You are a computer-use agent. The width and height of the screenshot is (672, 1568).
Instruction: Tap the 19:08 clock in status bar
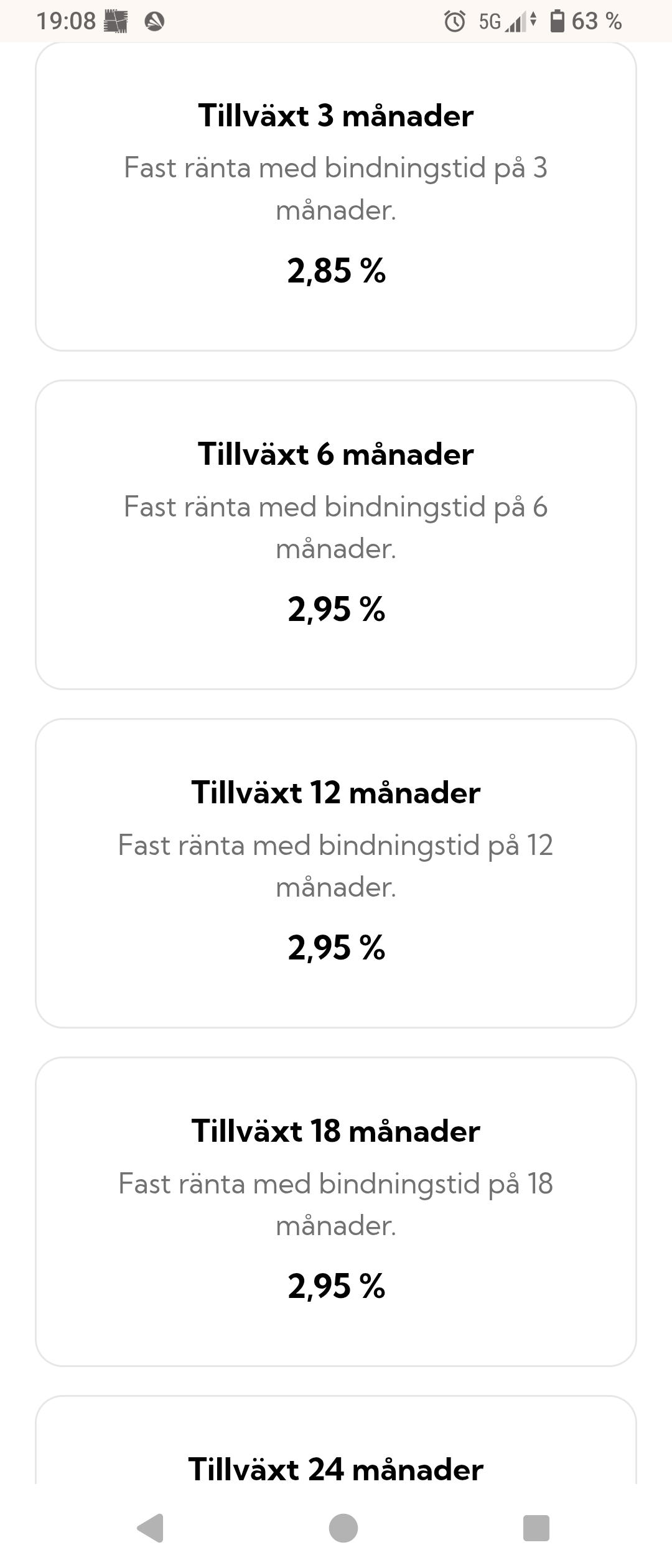[x=66, y=22]
